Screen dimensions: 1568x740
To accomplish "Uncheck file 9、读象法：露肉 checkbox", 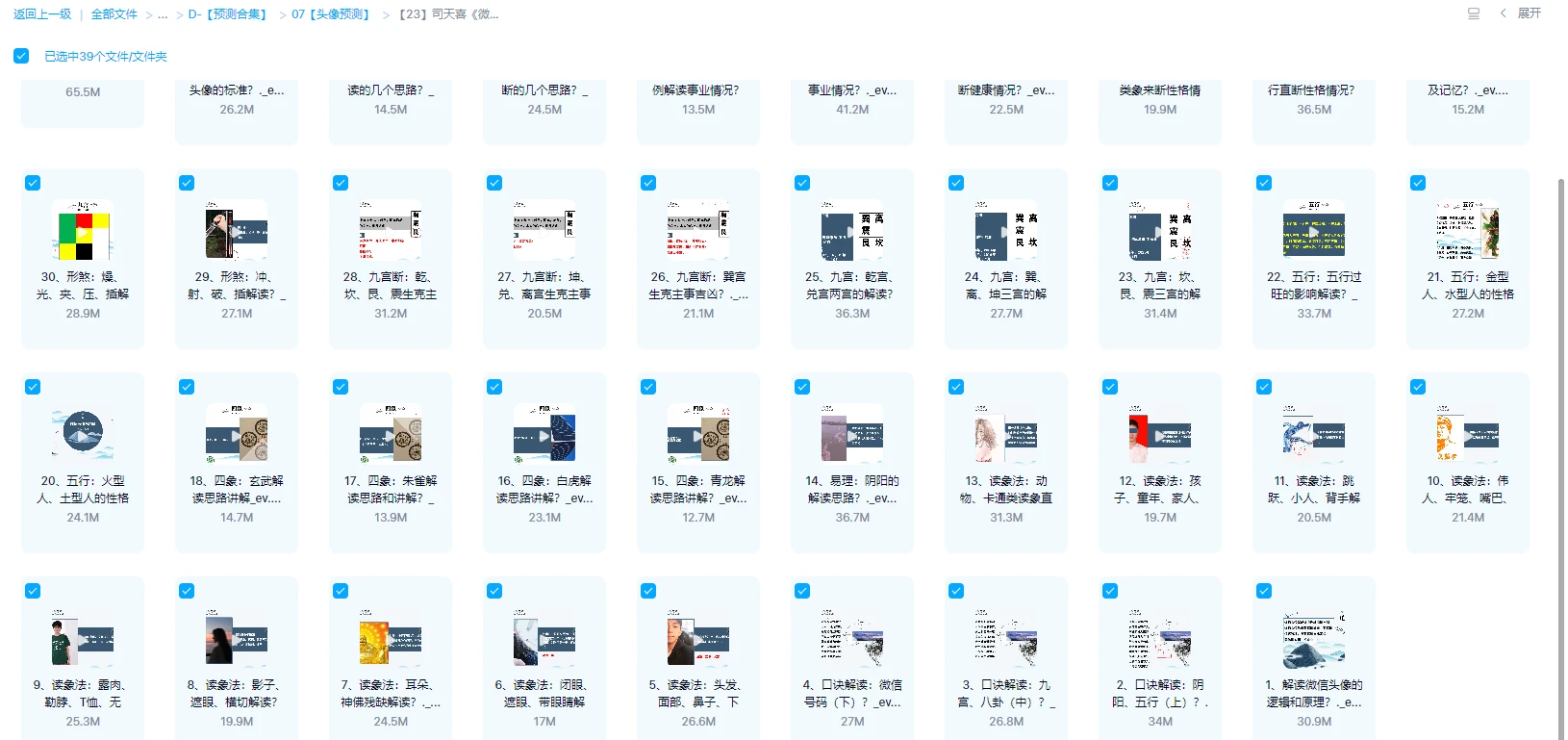I will tap(33, 591).
